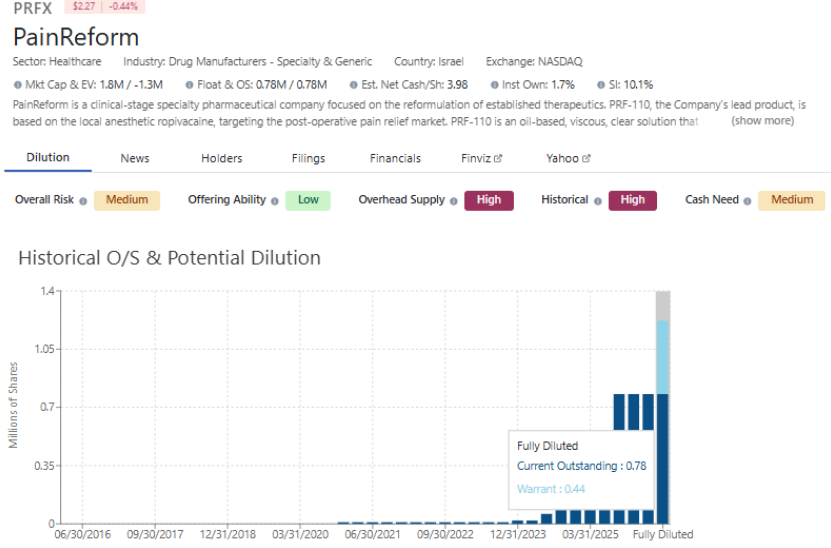Click info icon next to Cash Need
The image size is (831, 548).
pos(747,201)
